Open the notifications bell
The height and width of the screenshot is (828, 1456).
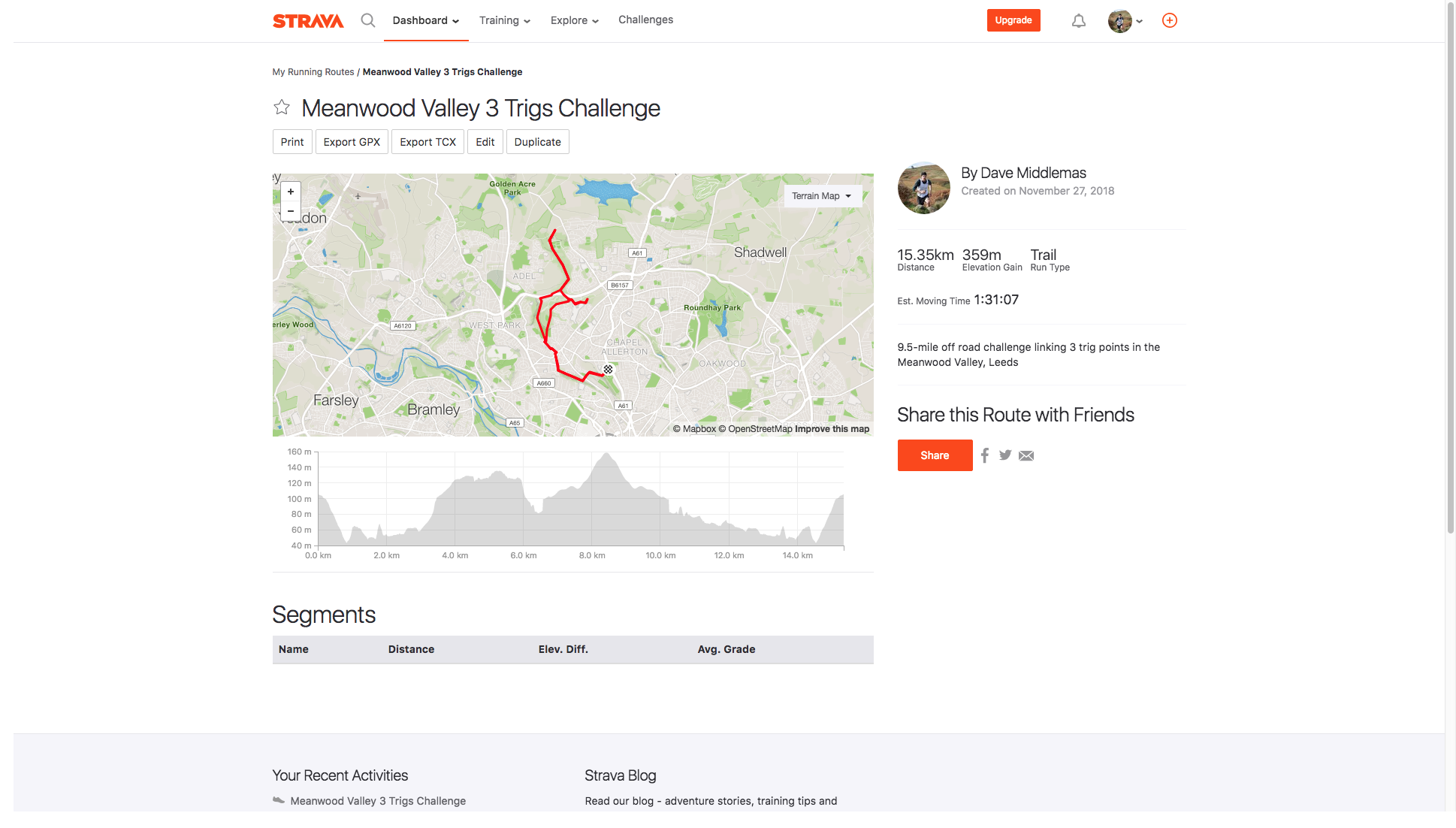(1078, 21)
